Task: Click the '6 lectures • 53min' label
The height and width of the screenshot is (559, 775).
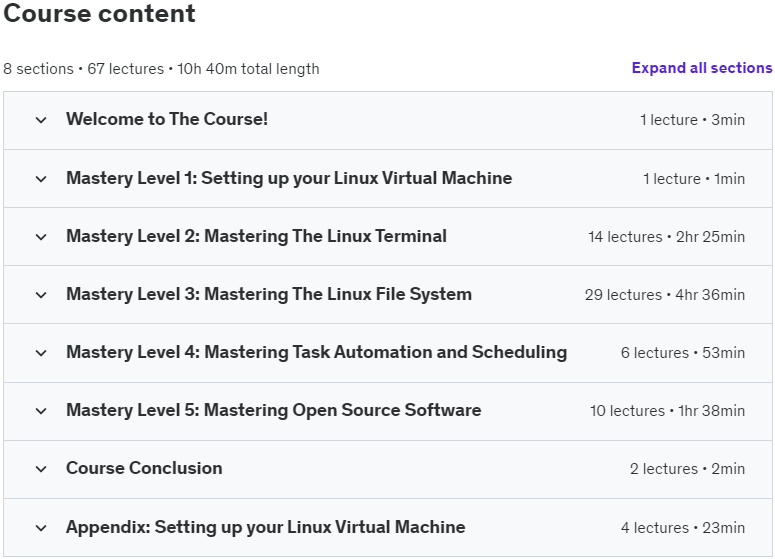Action: (x=683, y=353)
